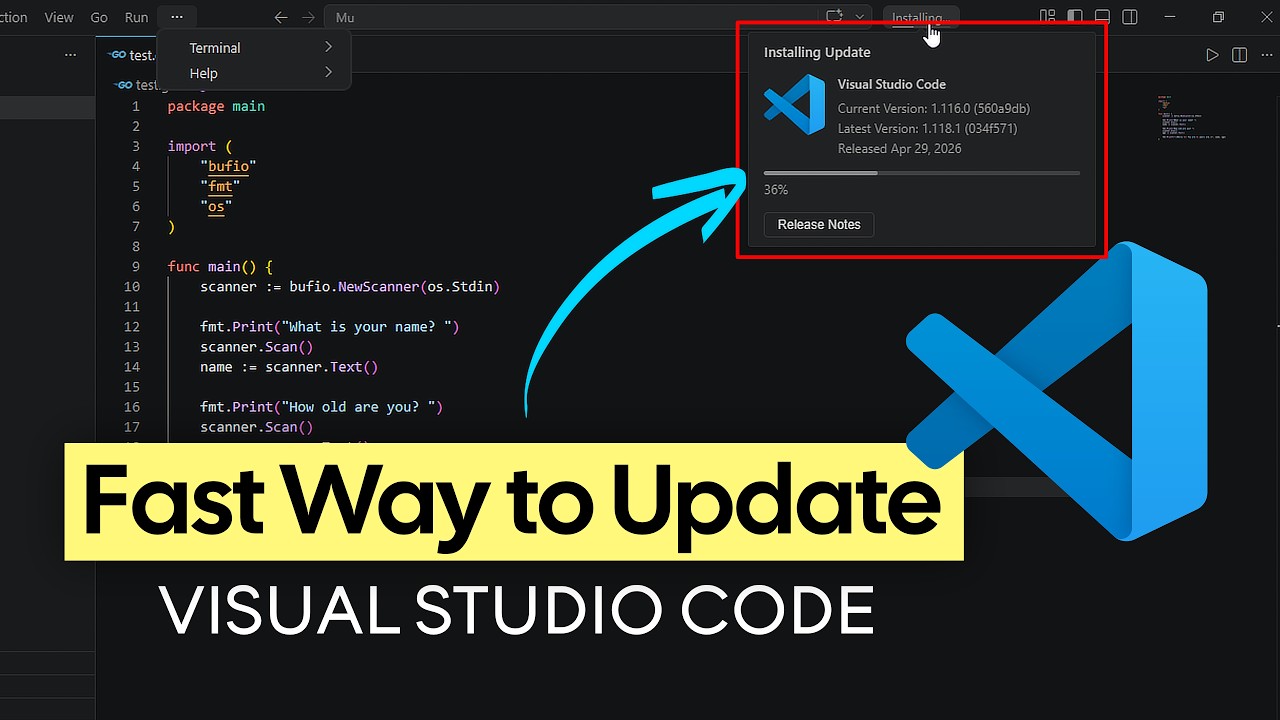
Task: Click the Released Apr 29, 2026 text
Action: click(x=899, y=148)
